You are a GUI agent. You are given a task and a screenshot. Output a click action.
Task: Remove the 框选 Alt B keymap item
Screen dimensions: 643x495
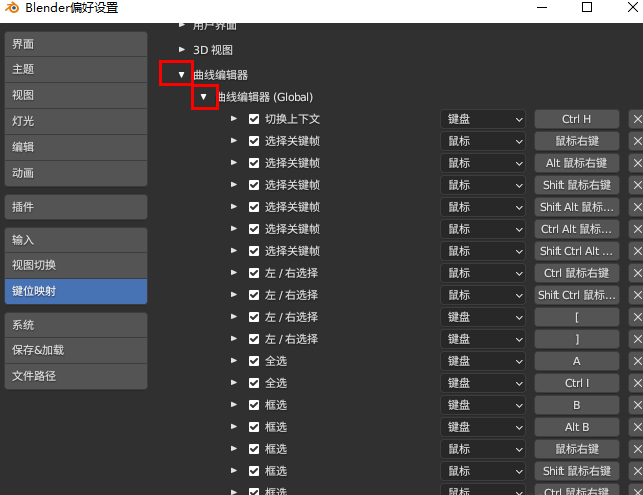pos(637,427)
